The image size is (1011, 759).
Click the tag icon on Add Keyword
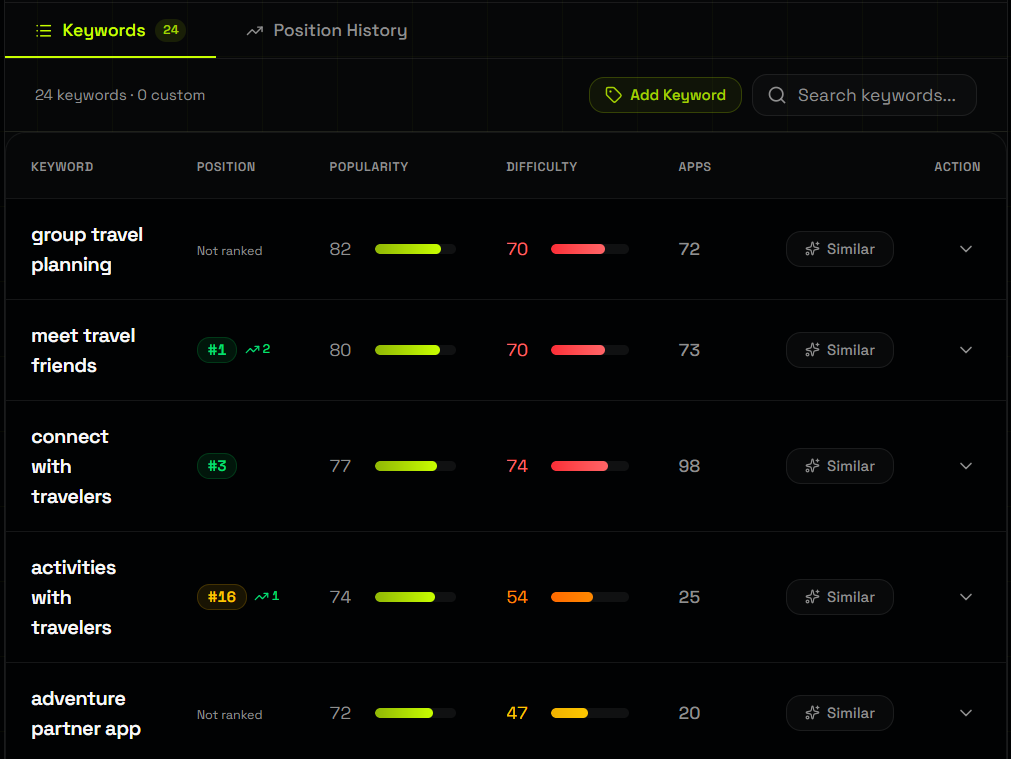tap(613, 95)
